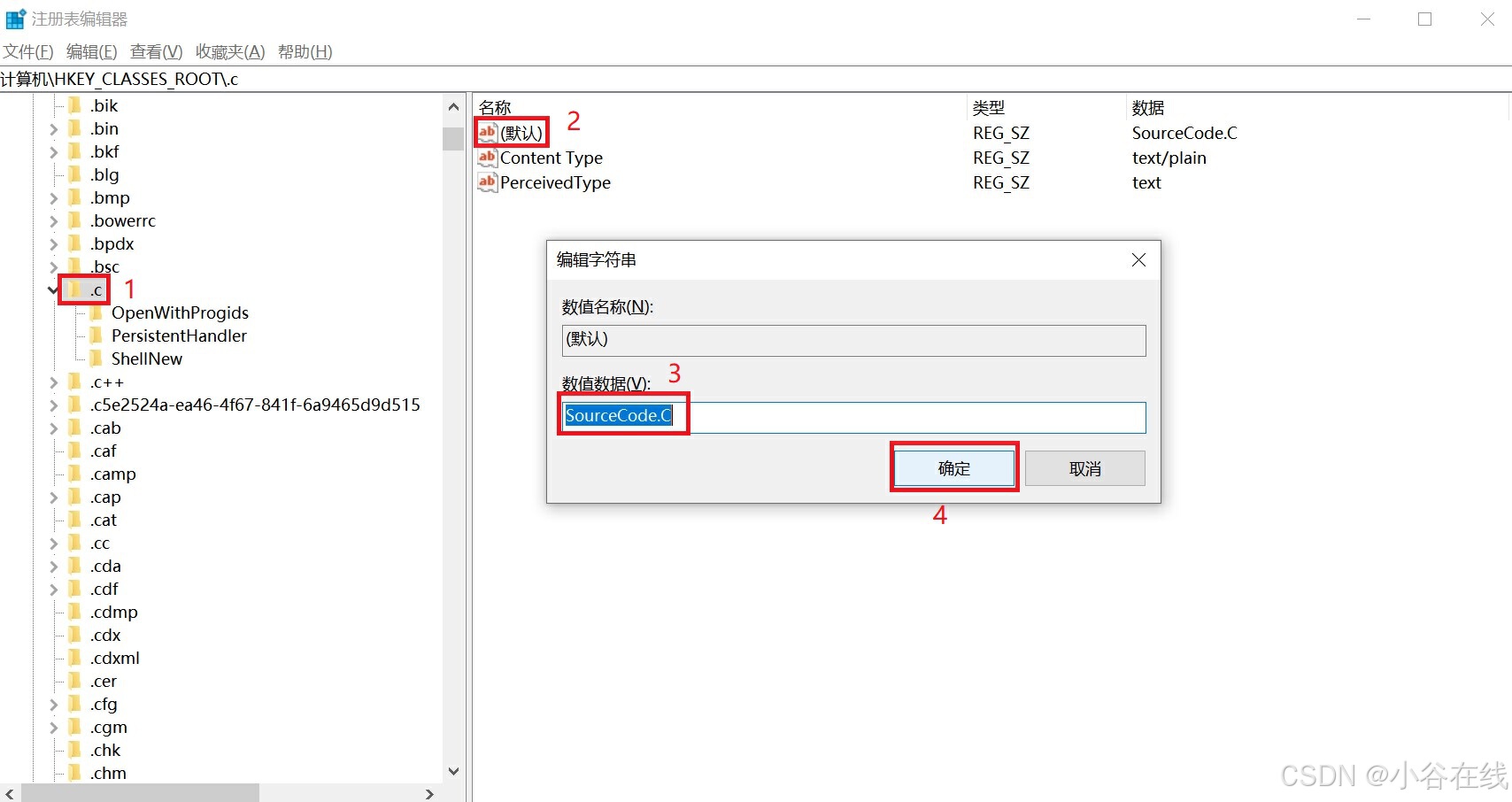The image size is (1512, 802).
Task: Click the folder icon of .cab key
Action: click(75, 428)
